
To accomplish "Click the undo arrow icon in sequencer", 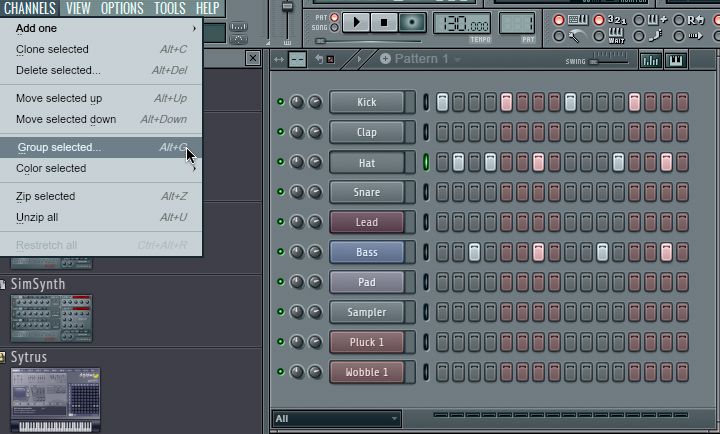I will click(319, 59).
